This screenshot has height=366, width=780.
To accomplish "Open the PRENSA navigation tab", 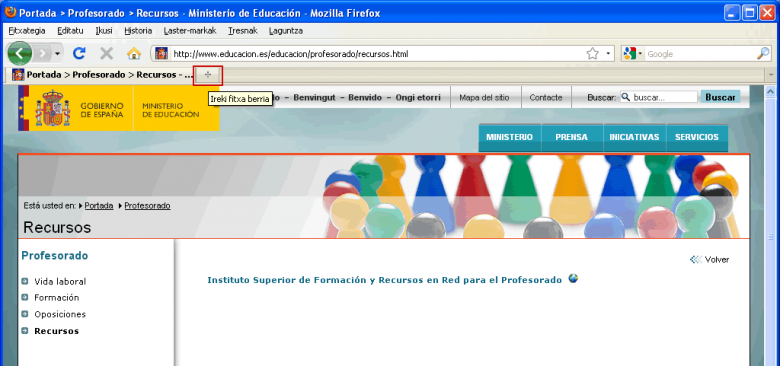I will pyautogui.click(x=572, y=137).
